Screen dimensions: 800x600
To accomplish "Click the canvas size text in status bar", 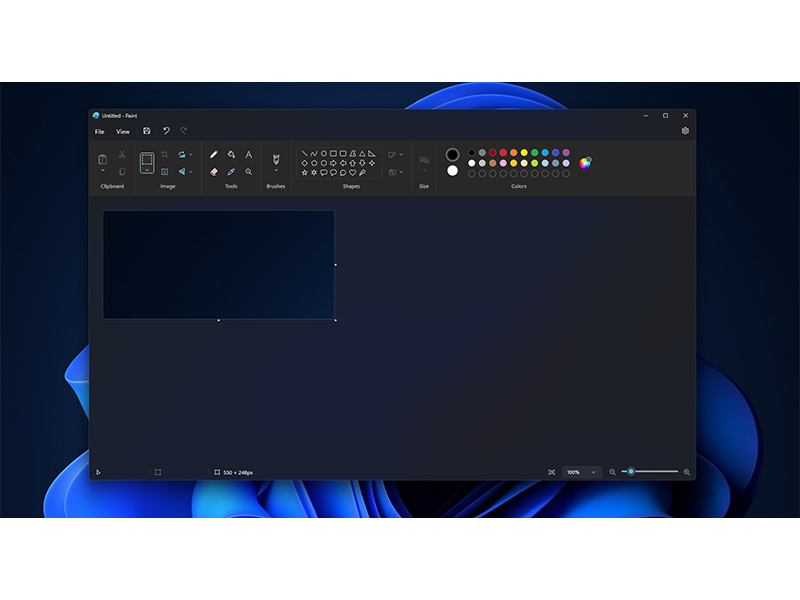I will (x=238, y=472).
